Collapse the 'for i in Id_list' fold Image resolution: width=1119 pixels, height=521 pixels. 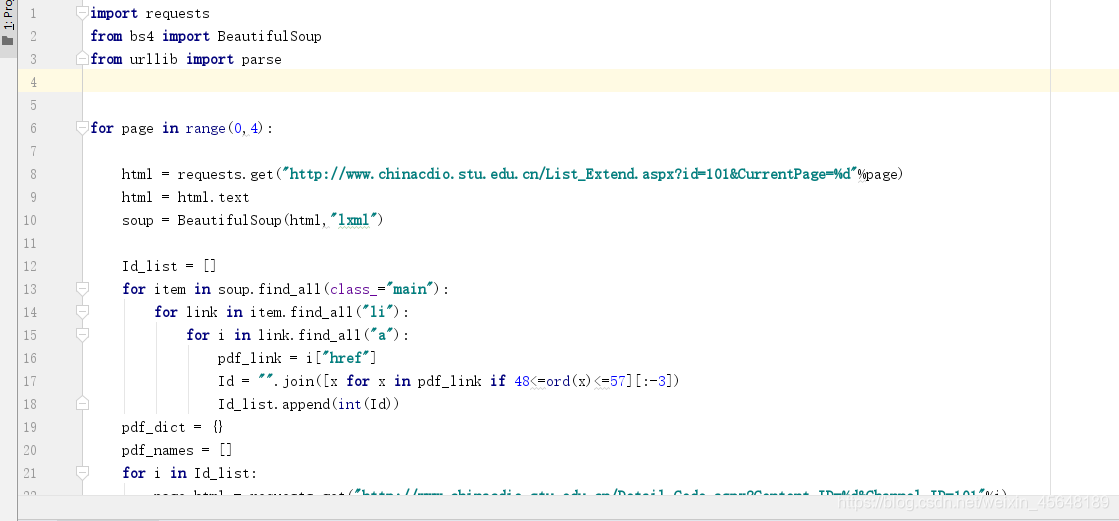[x=82, y=472]
